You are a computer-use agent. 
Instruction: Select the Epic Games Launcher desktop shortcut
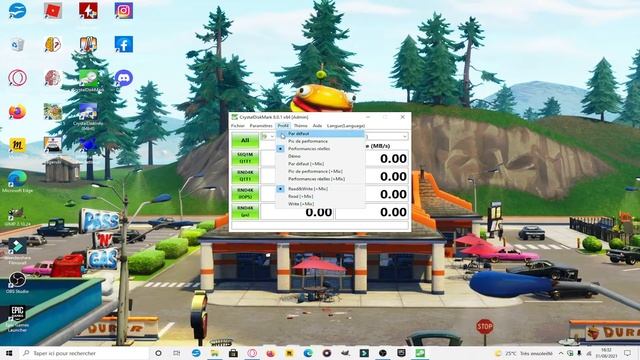pyautogui.click(x=17, y=318)
